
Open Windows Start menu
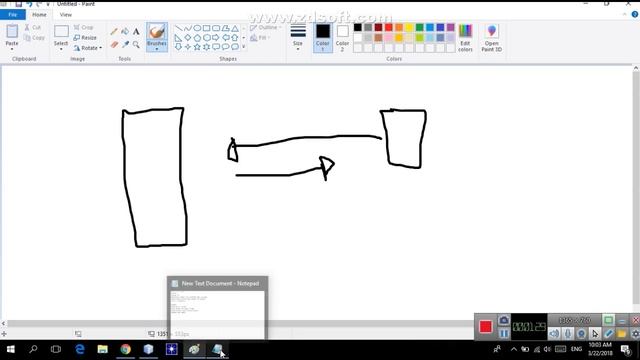click(11, 349)
